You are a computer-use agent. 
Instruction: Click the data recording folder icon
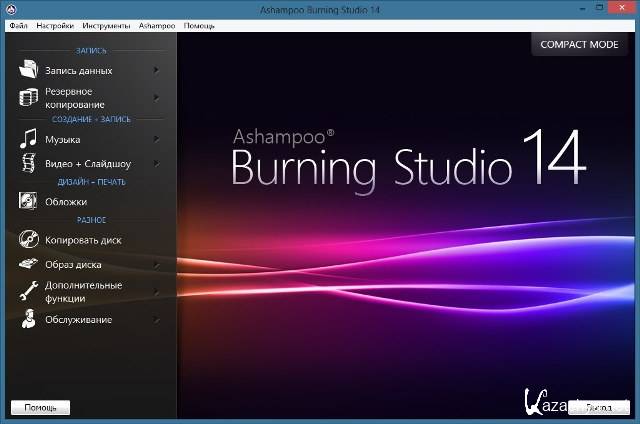coord(28,70)
